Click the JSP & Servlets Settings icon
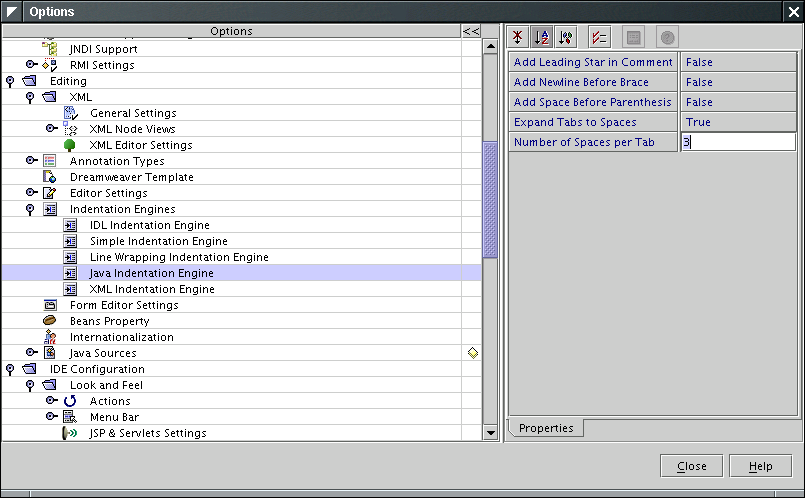The height and width of the screenshot is (498, 805). pos(70,433)
